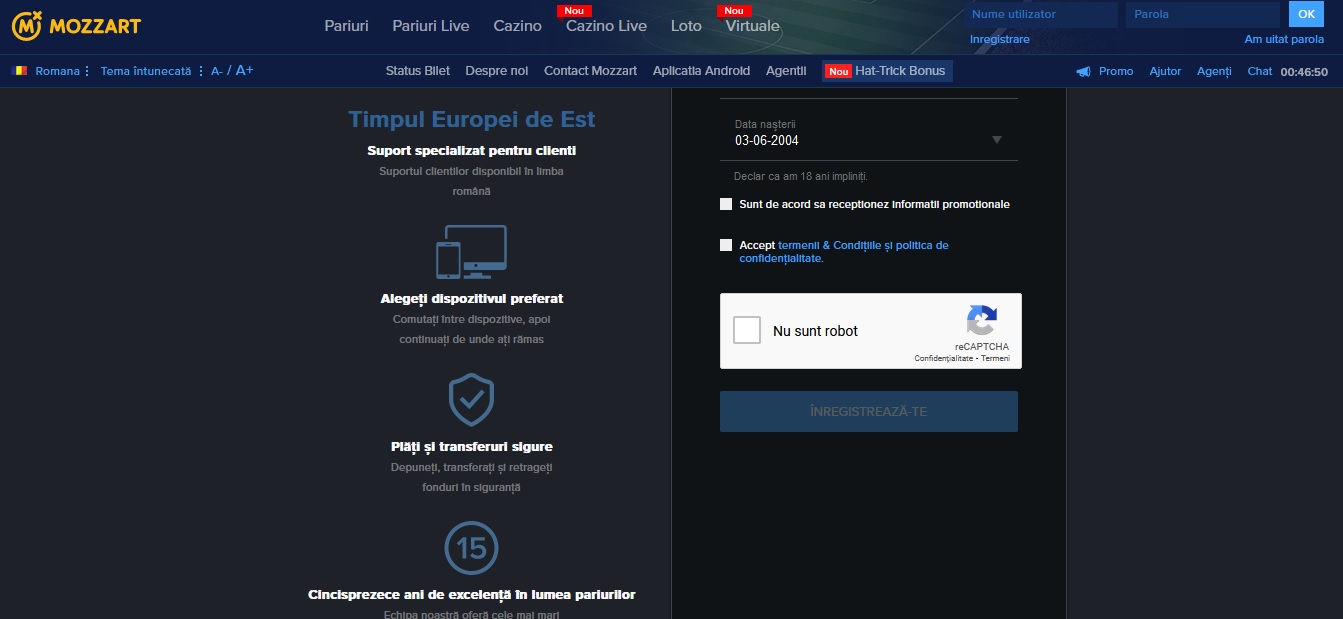The width and height of the screenshot is (1343, 619).
Task: Accept terms and conditions checkbox
Action: 726,245
